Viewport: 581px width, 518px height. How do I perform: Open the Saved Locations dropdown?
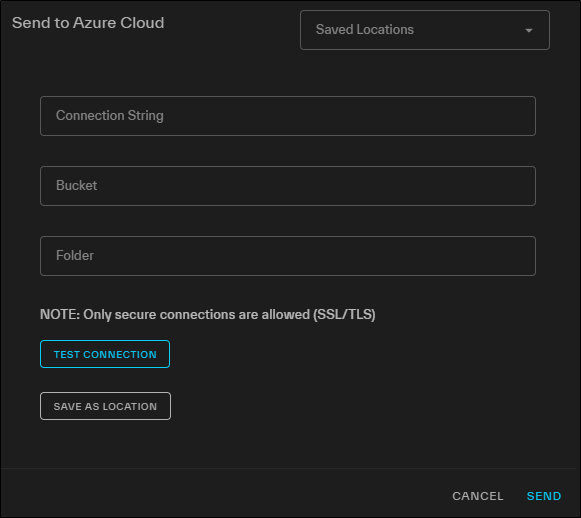[x=425, y=30]
